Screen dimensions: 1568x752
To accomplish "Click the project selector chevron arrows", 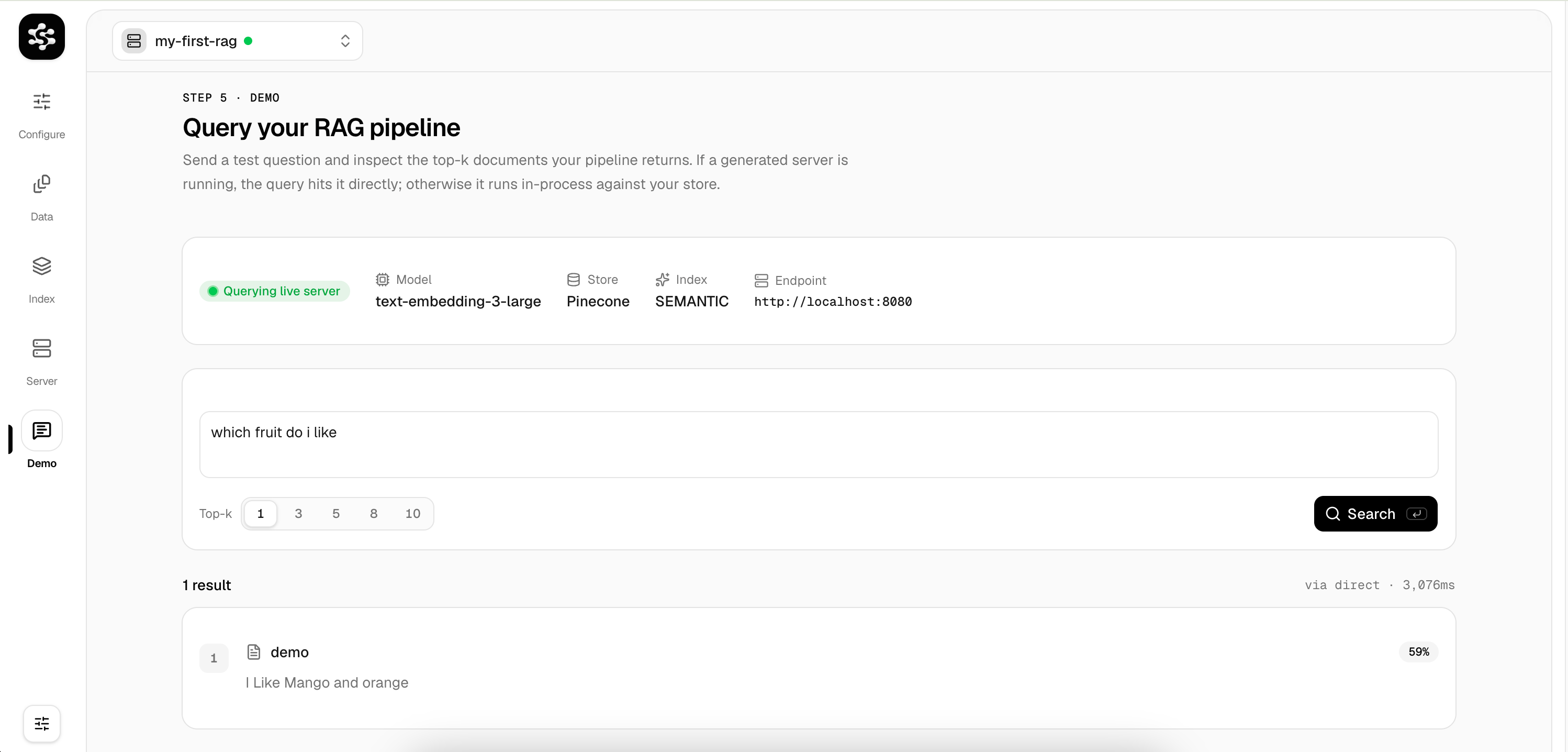I will coord(345,41).
